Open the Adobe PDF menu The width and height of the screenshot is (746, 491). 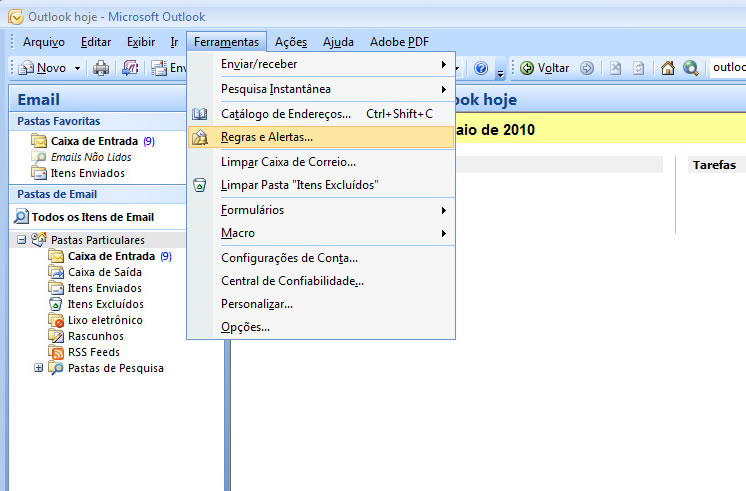[x=399, y=42]
